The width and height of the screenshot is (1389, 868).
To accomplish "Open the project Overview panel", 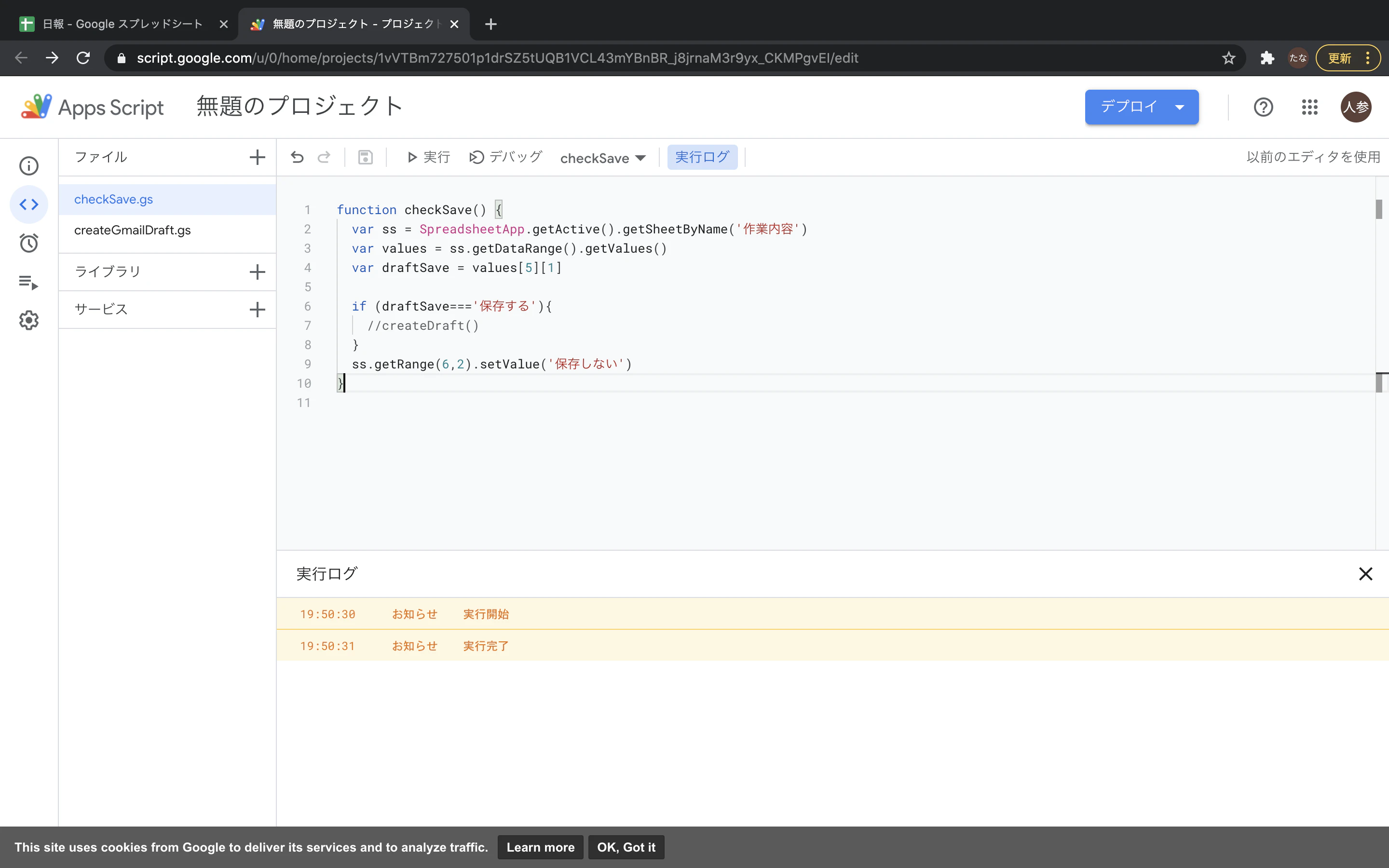I will coord(29,165).
